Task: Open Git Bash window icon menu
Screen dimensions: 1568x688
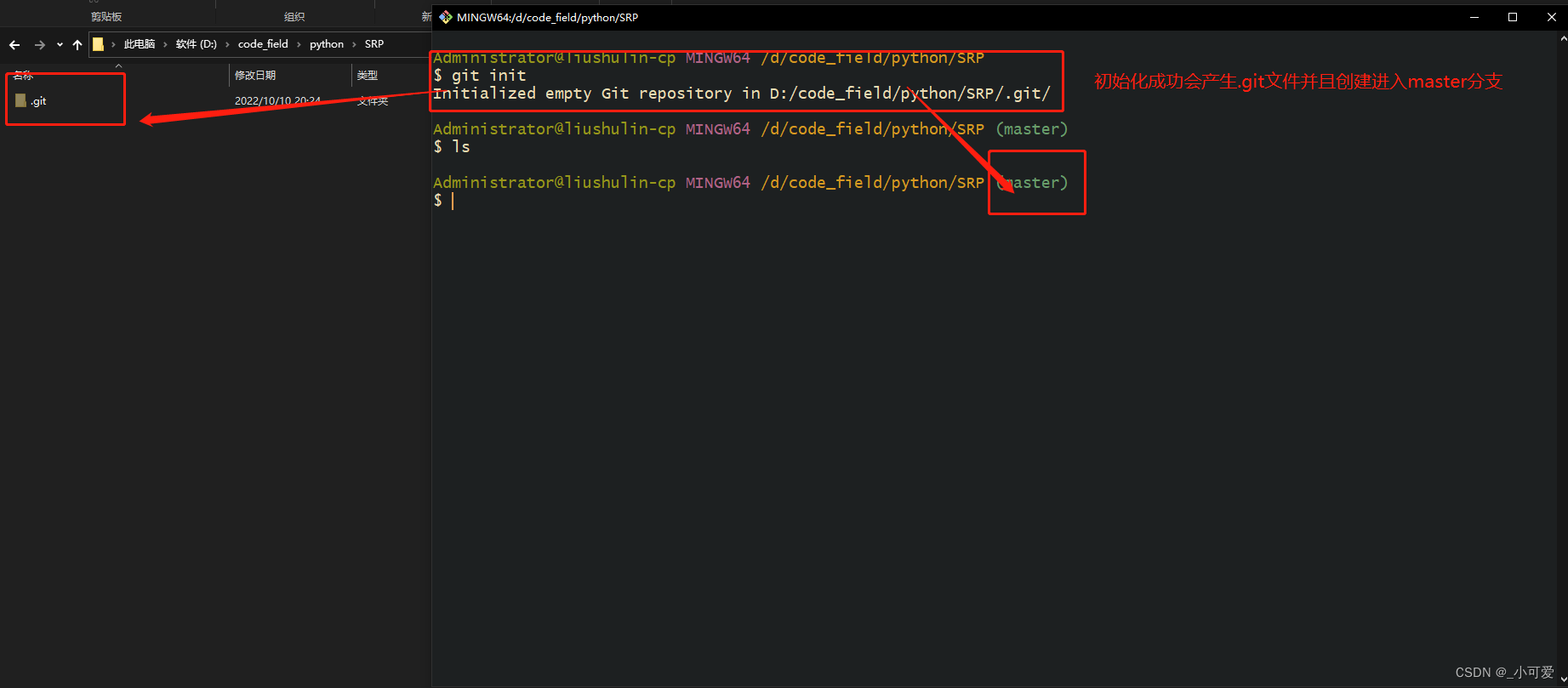Action: [446, 17]
